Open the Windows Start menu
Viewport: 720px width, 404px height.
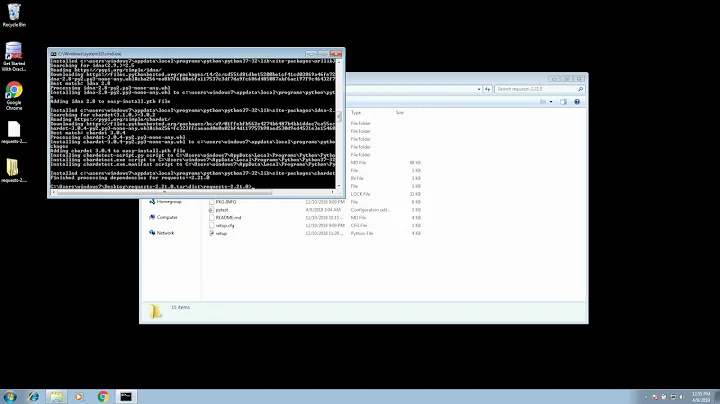pos(10,397)
